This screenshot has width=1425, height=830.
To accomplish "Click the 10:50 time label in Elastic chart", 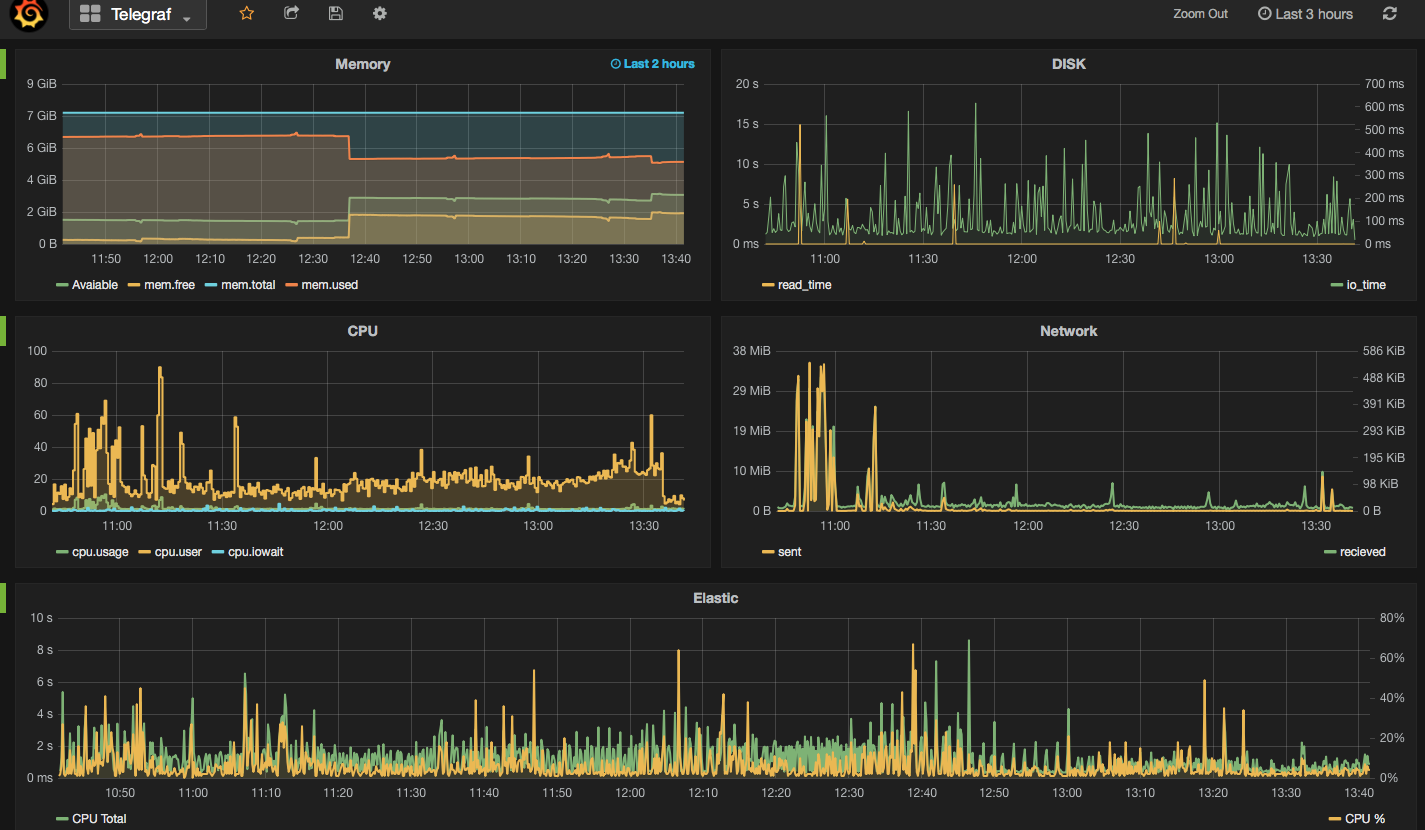I will [x=120, y=793].
